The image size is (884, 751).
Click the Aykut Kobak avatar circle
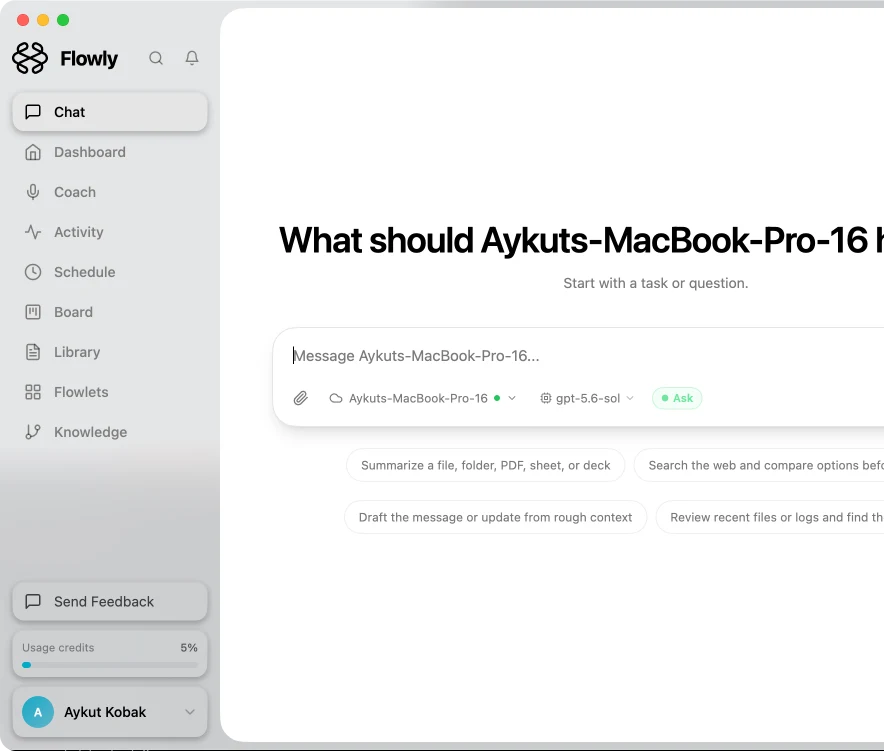38,712
